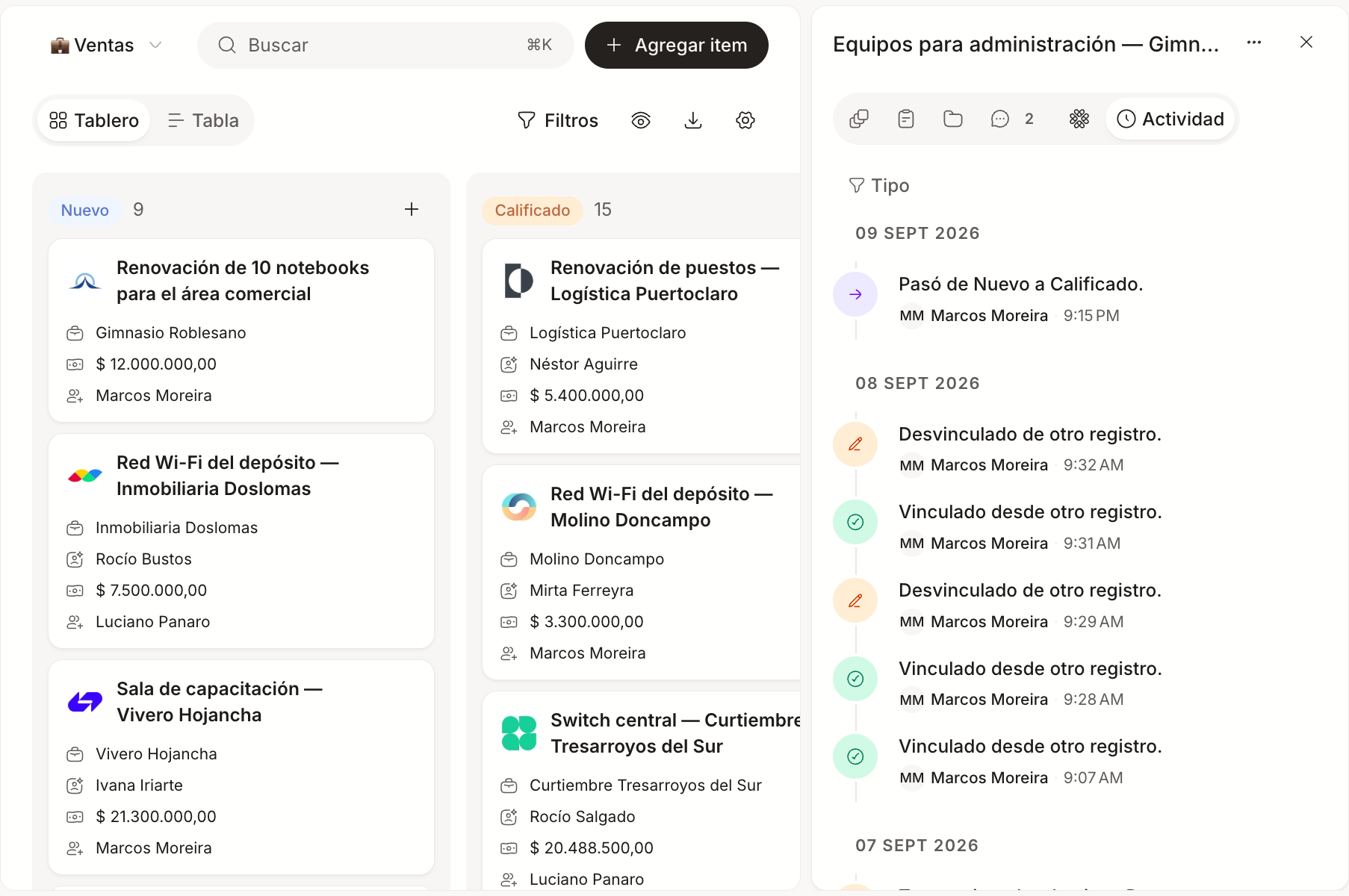Focus the Buscar search field
The image size is (1349, 896).
coord(385,45)
